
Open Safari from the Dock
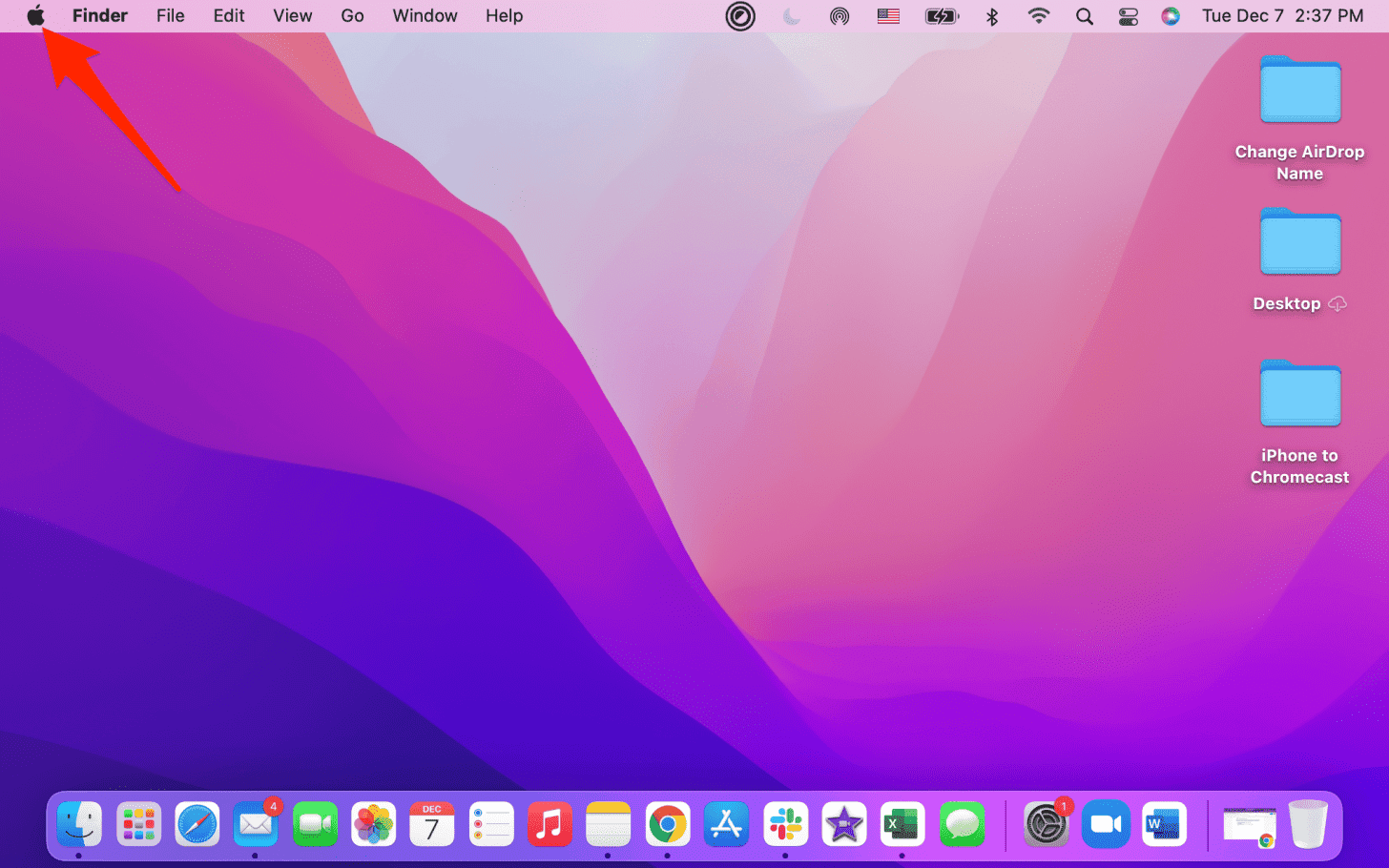pos(197,824)
